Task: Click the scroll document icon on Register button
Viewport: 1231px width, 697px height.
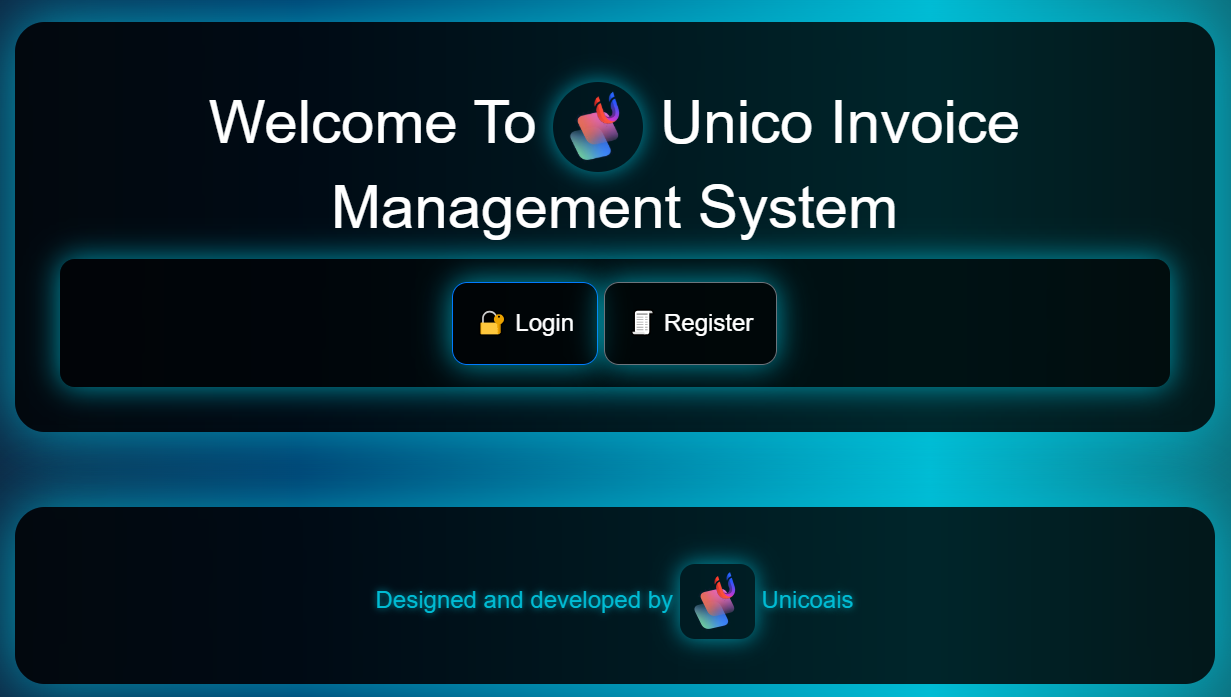Action: coord(642,323)
